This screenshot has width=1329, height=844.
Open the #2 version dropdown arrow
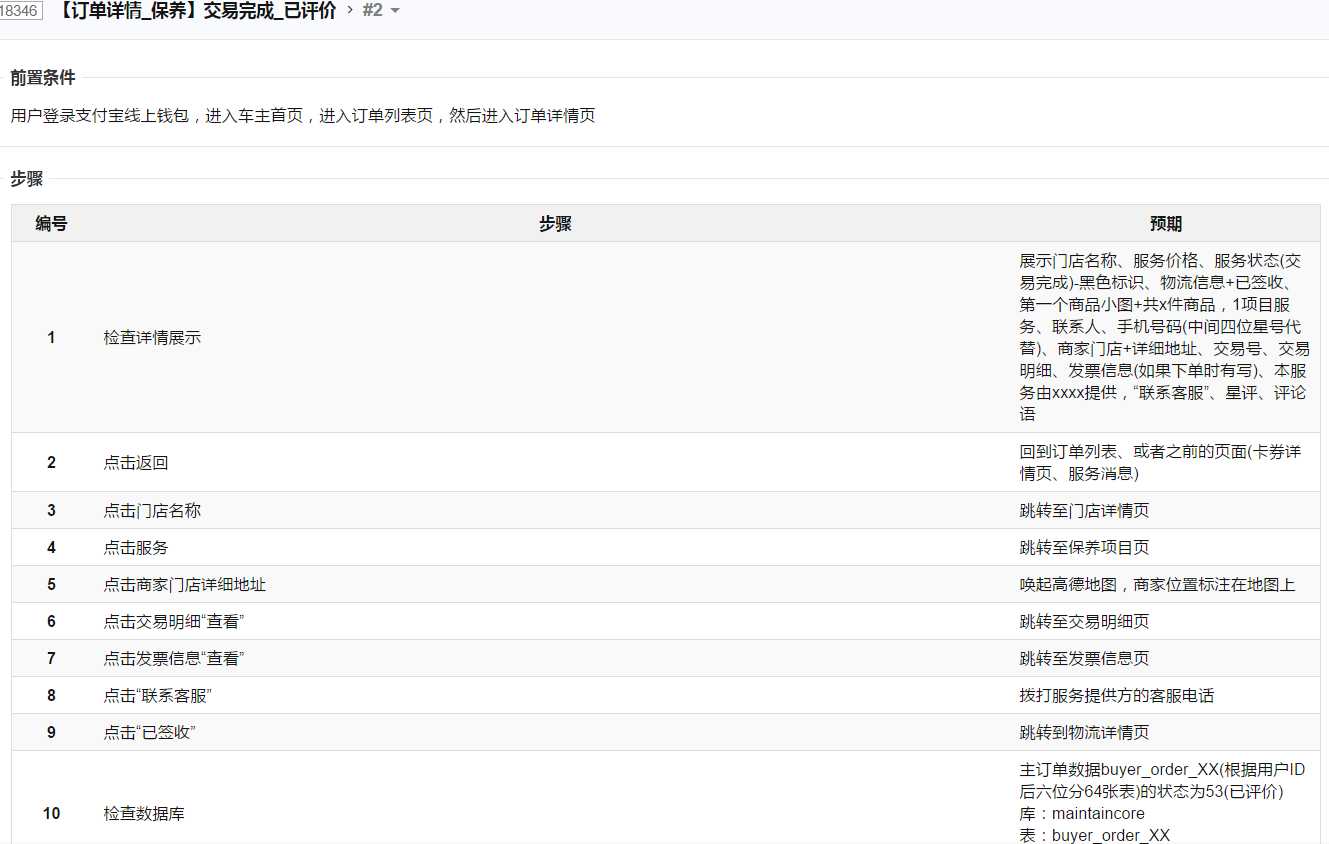(394, 11)
